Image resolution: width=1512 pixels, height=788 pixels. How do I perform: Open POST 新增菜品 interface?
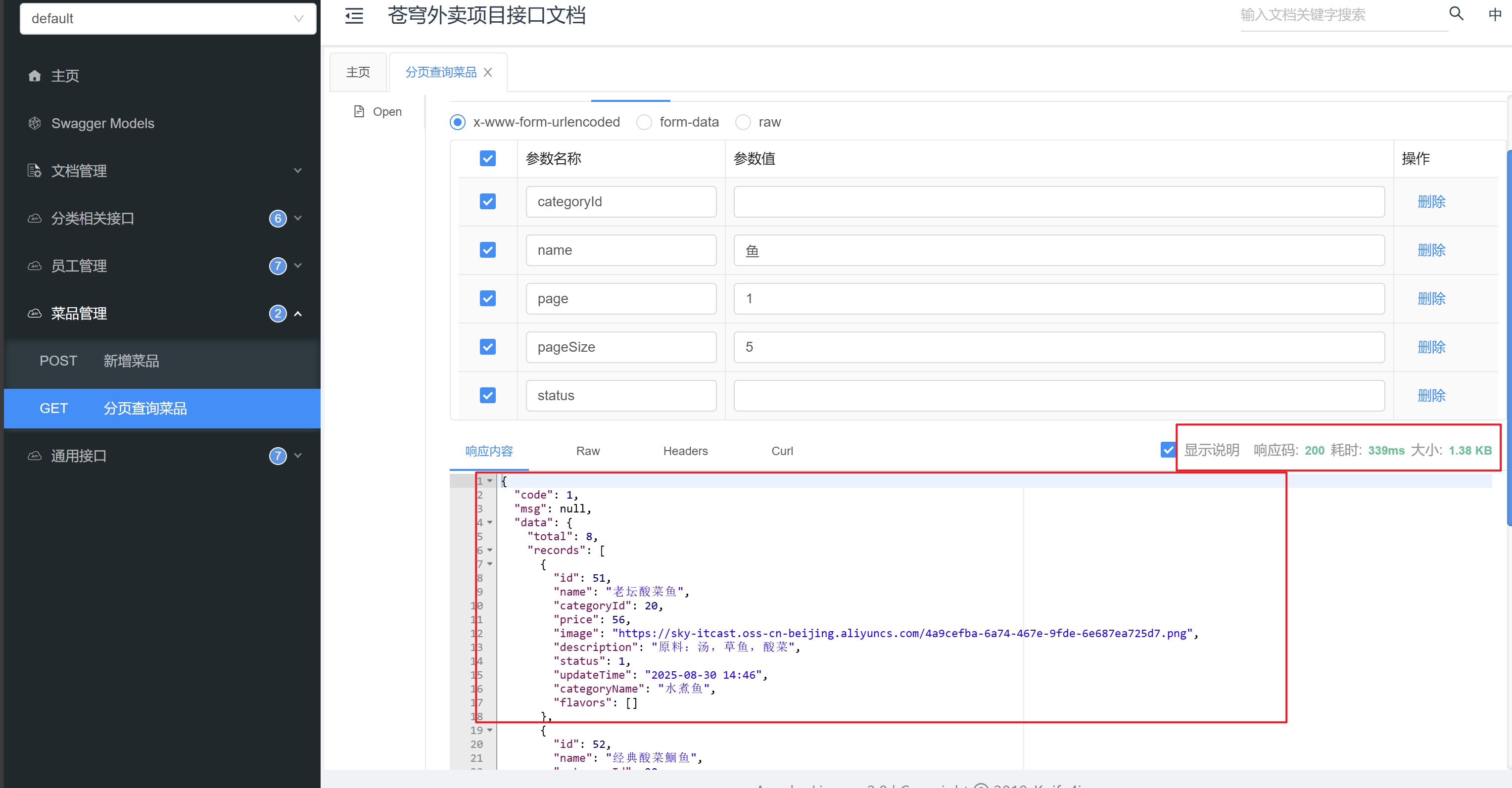pos(131,361)
